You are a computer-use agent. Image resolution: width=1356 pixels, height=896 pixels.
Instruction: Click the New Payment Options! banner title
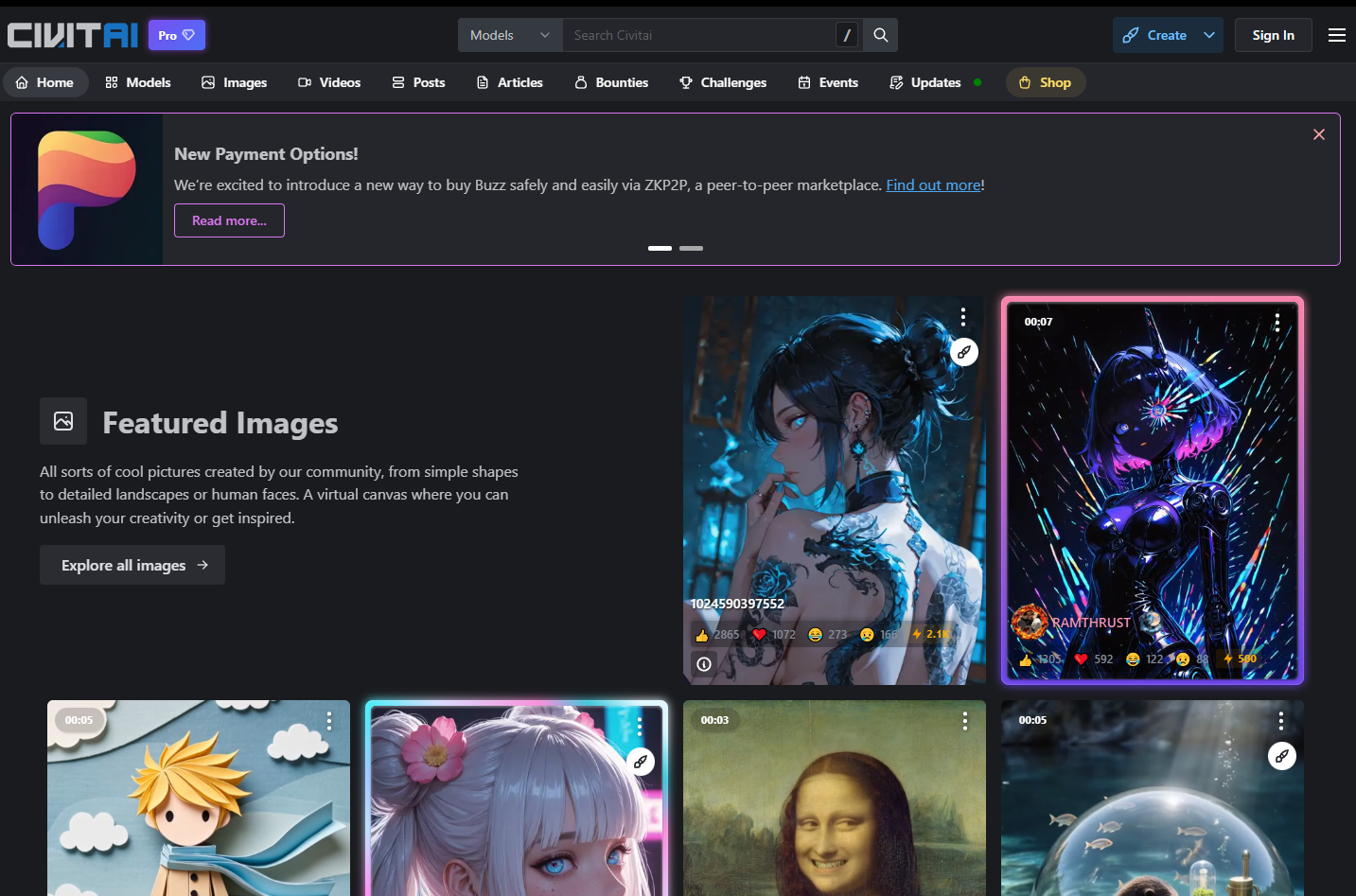point(266,154)
